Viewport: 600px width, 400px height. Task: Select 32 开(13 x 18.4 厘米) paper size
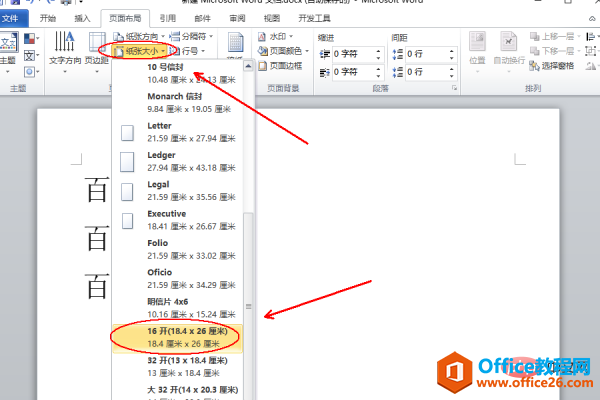click(178, 367)
